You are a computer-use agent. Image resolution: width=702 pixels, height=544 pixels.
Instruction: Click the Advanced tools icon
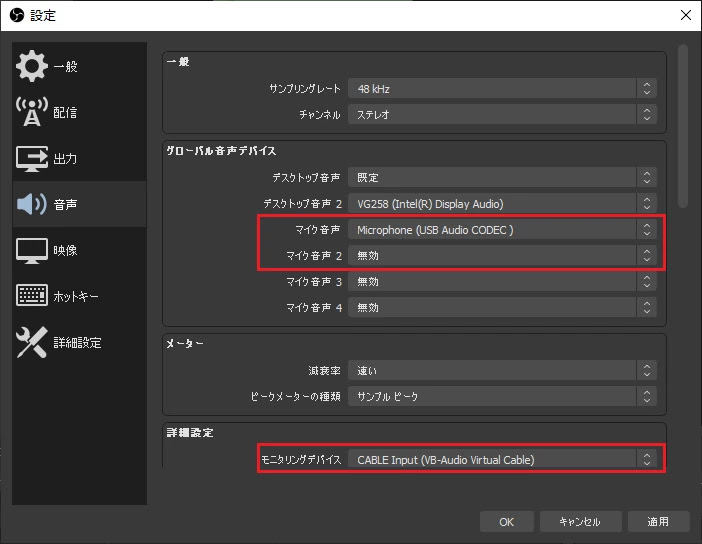[x=31, y=342]
